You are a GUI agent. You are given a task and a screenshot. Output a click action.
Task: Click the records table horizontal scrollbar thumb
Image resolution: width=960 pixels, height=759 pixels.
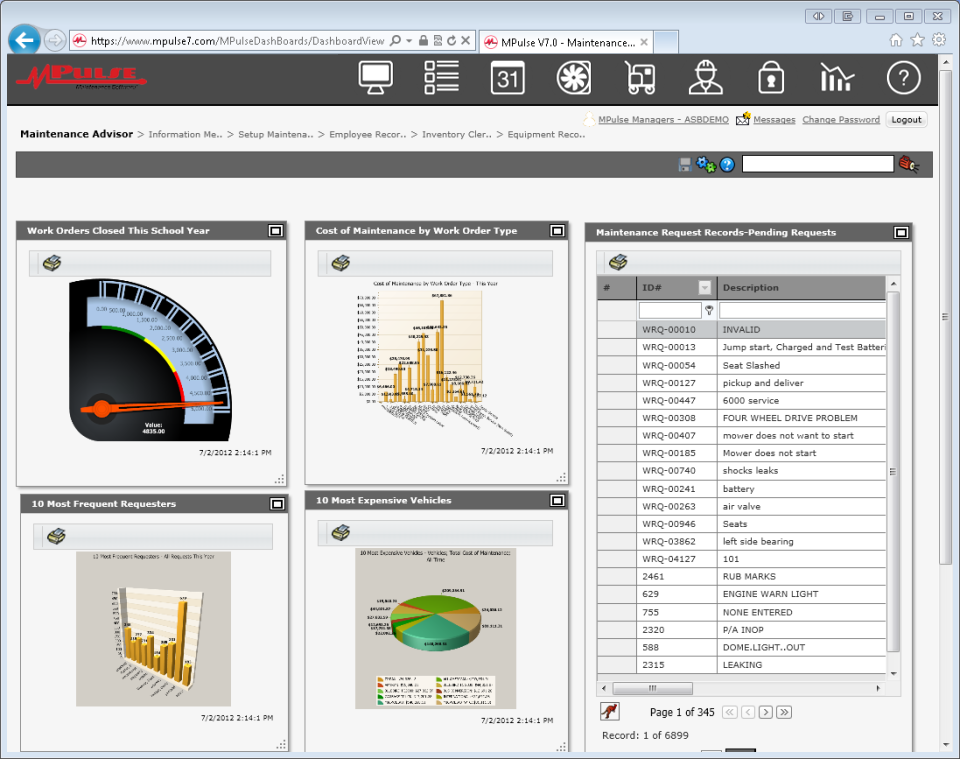pyautogui.click(x=652, y=688)
